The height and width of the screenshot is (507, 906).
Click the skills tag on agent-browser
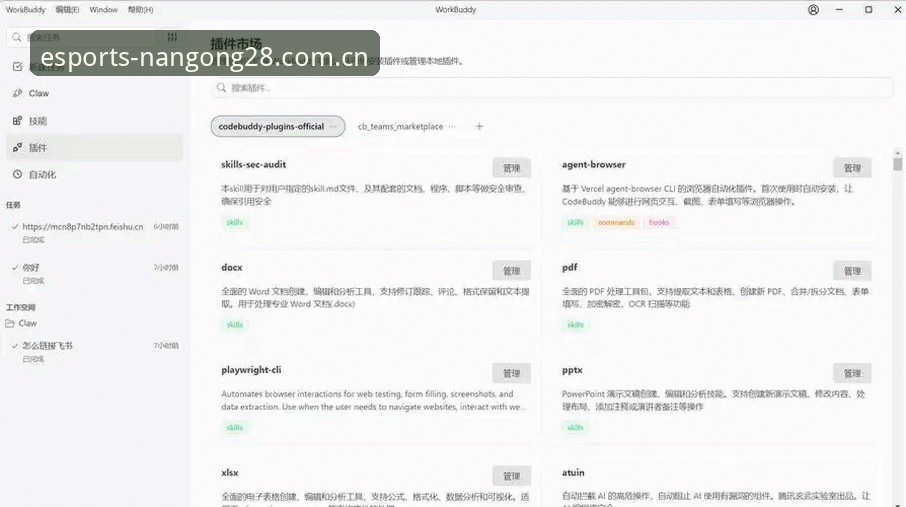575,223
